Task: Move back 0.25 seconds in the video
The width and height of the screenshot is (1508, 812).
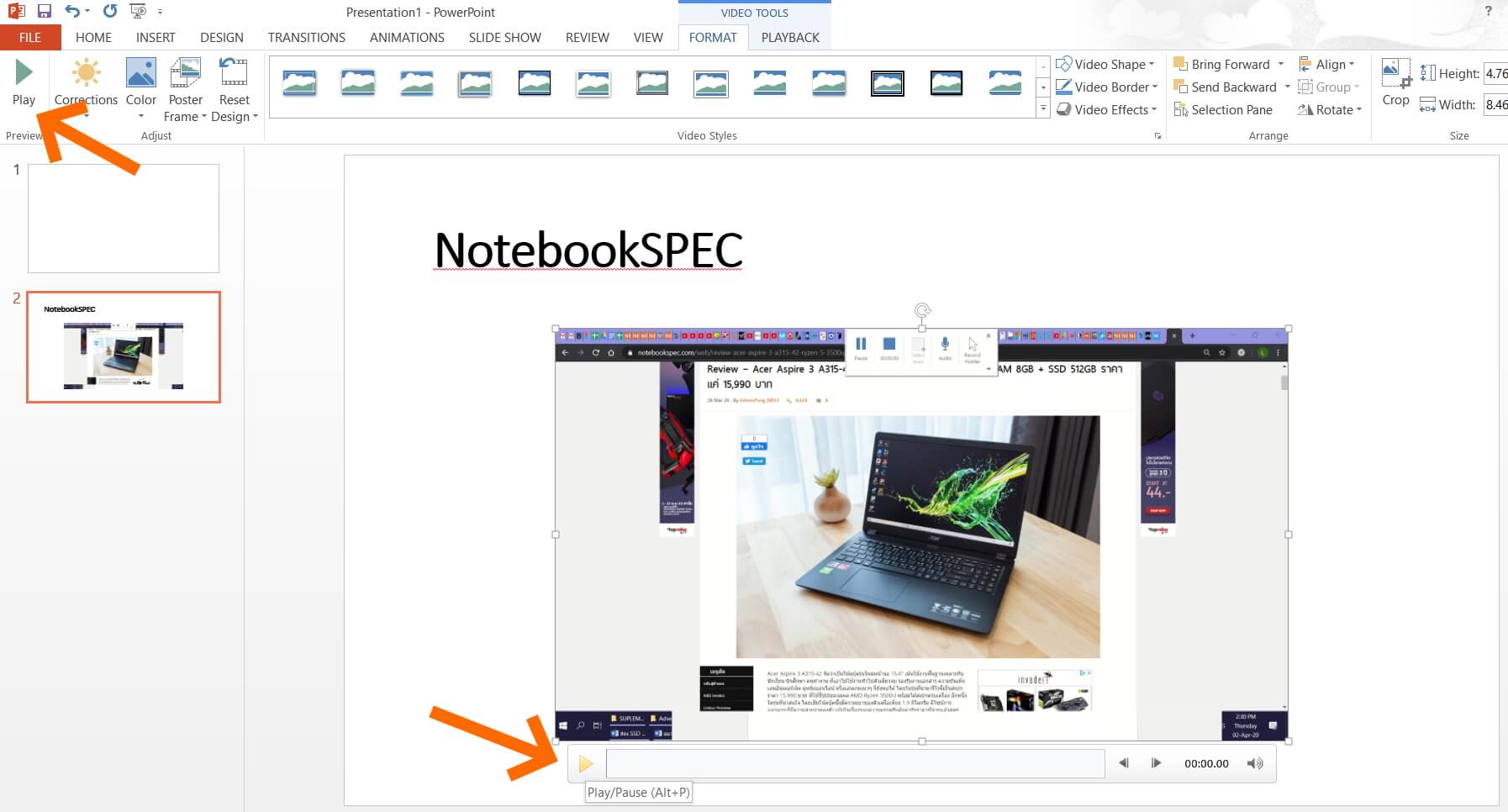Action: click(1124, 763)
